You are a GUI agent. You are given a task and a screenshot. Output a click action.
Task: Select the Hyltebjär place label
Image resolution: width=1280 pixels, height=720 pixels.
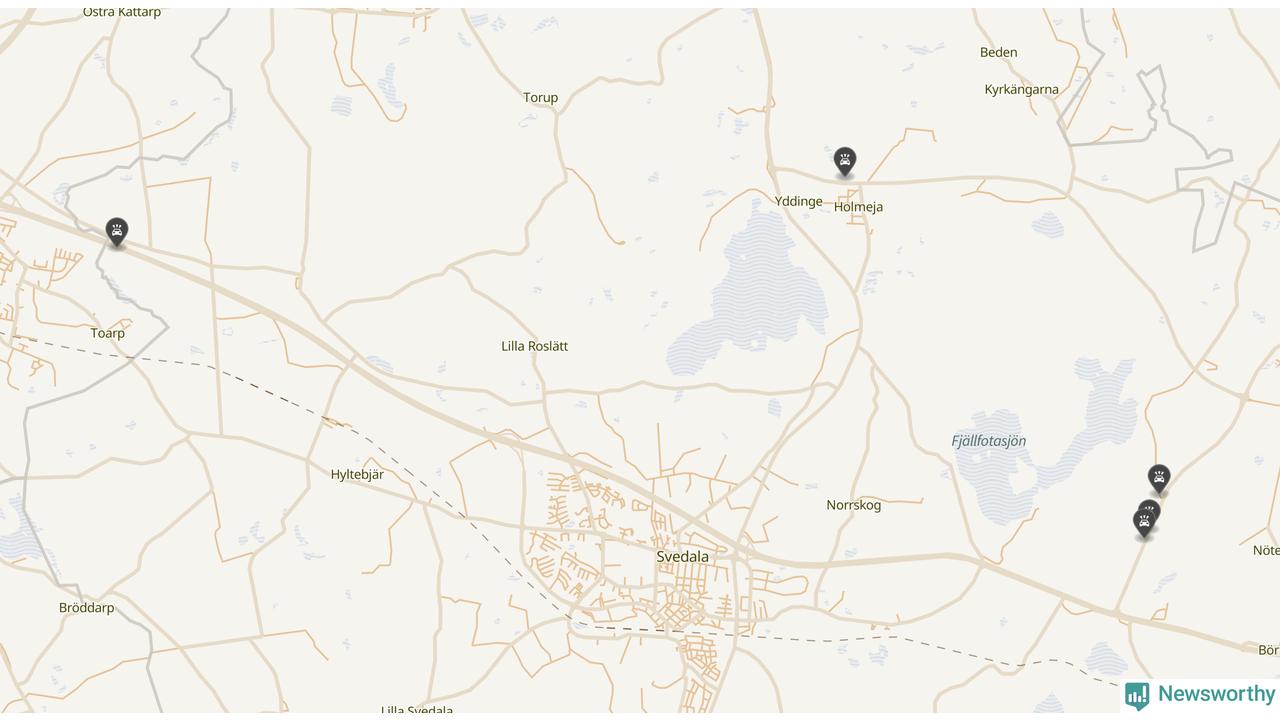click(357, 475)
